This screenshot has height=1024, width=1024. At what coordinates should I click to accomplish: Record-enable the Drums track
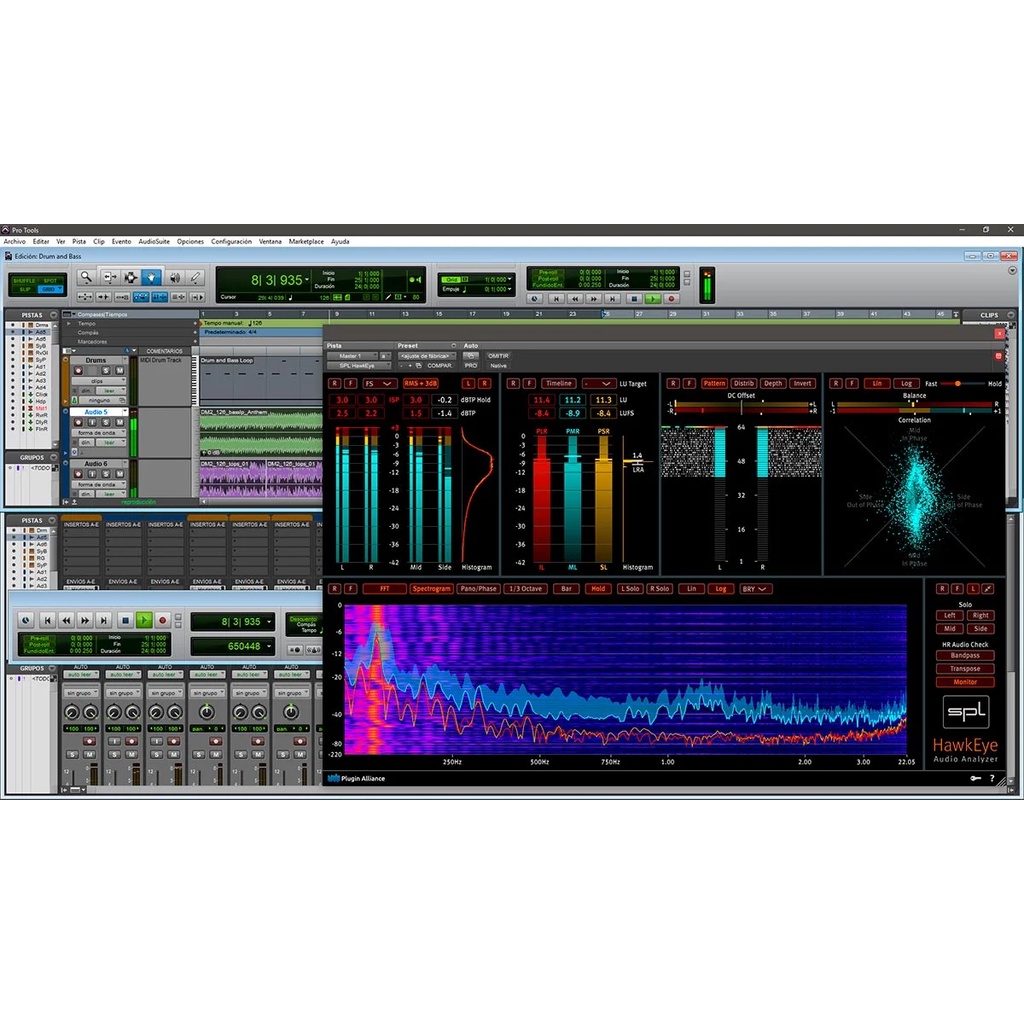(x=78, y=370)
